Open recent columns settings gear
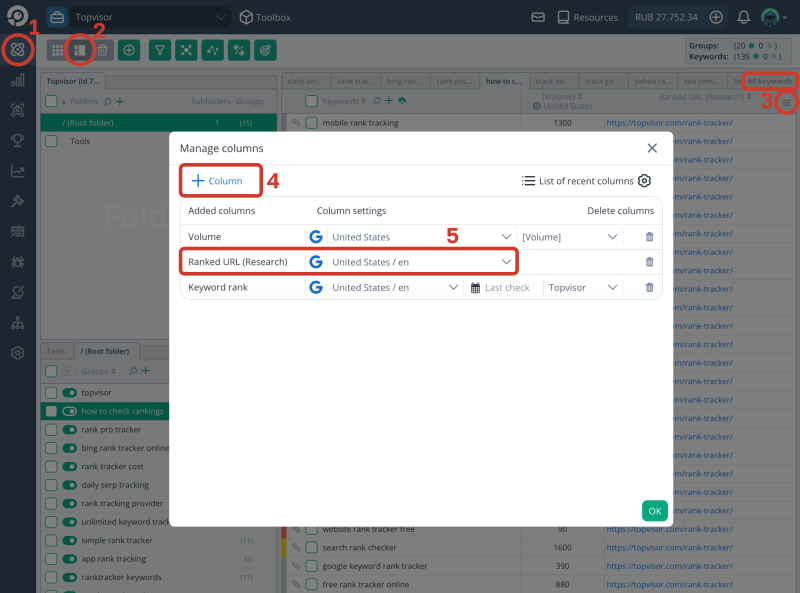Viewport: 800px width, 593px height. tap(645, 181)
